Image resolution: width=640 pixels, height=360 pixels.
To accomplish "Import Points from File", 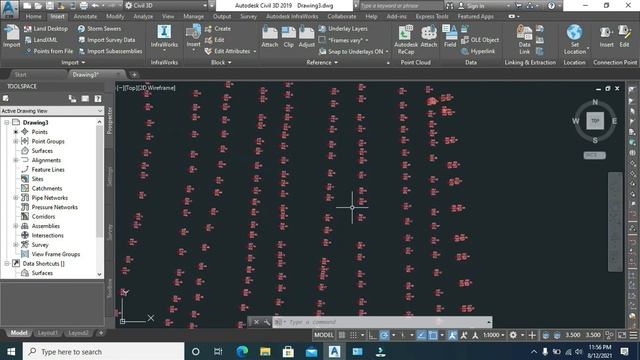I will [49, 51].
